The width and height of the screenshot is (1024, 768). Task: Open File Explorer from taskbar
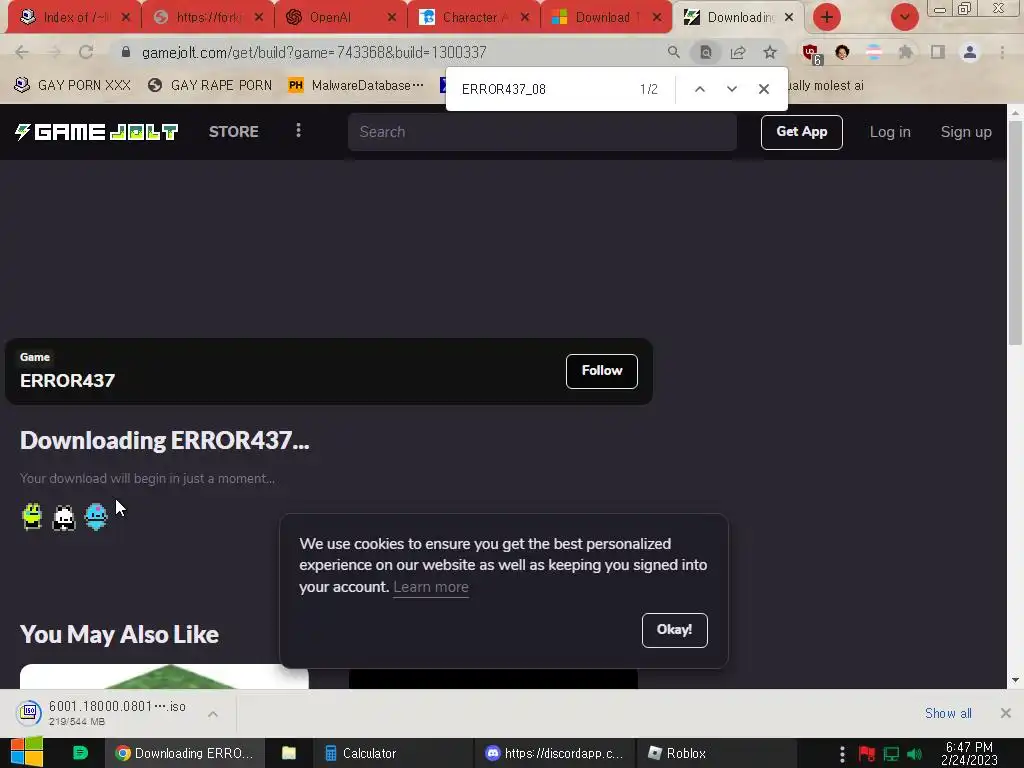coord(289,753)
